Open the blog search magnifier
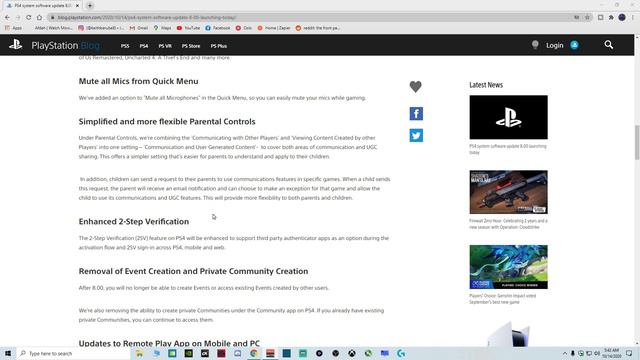The image size is (640, 360). [609, 45]
